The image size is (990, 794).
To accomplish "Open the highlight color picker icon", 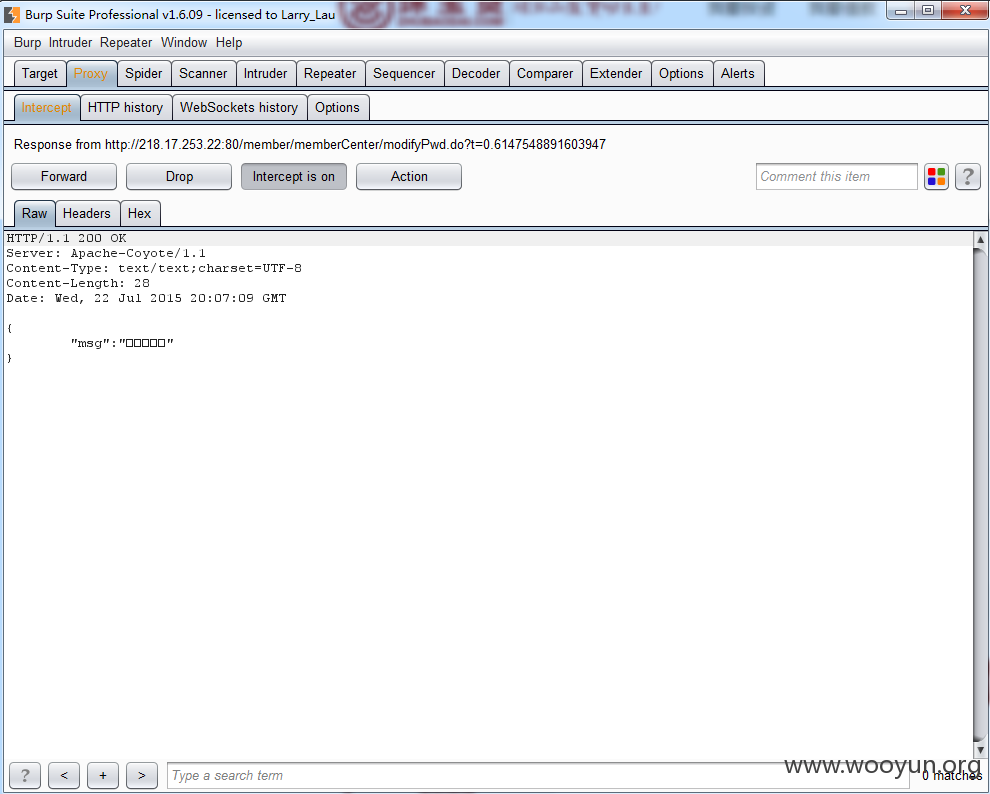I will tap(936, 177).
